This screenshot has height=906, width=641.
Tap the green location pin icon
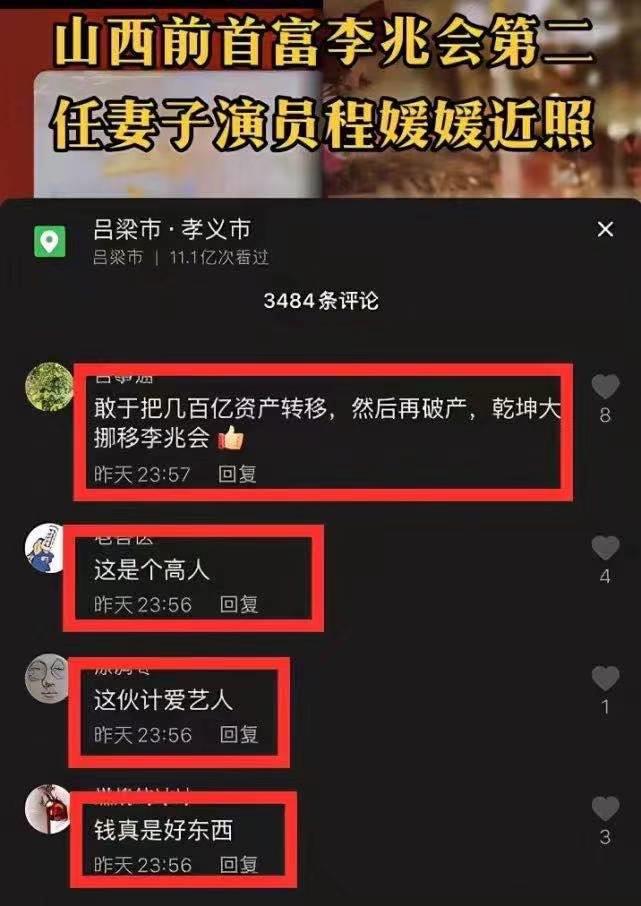pyautogui.click(x=50, y=242)
